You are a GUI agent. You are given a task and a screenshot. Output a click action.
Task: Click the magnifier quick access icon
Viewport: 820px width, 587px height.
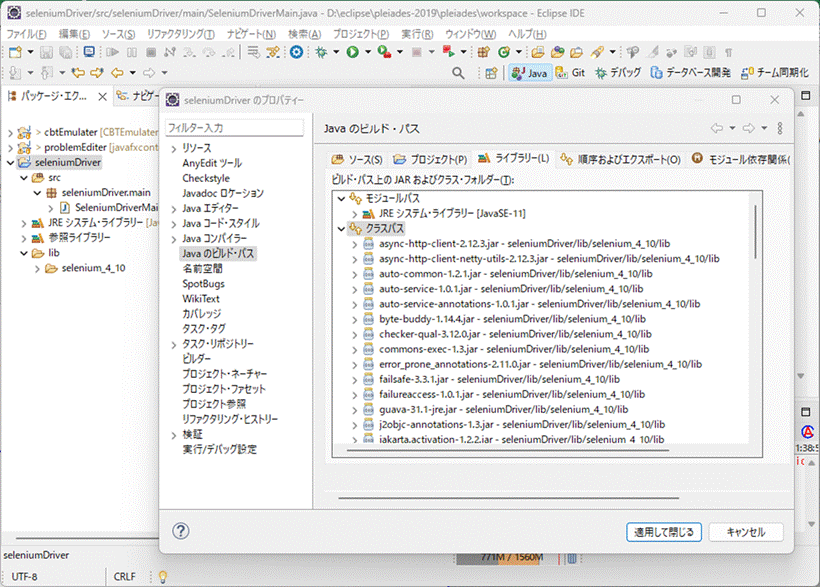tap(458, 73)
